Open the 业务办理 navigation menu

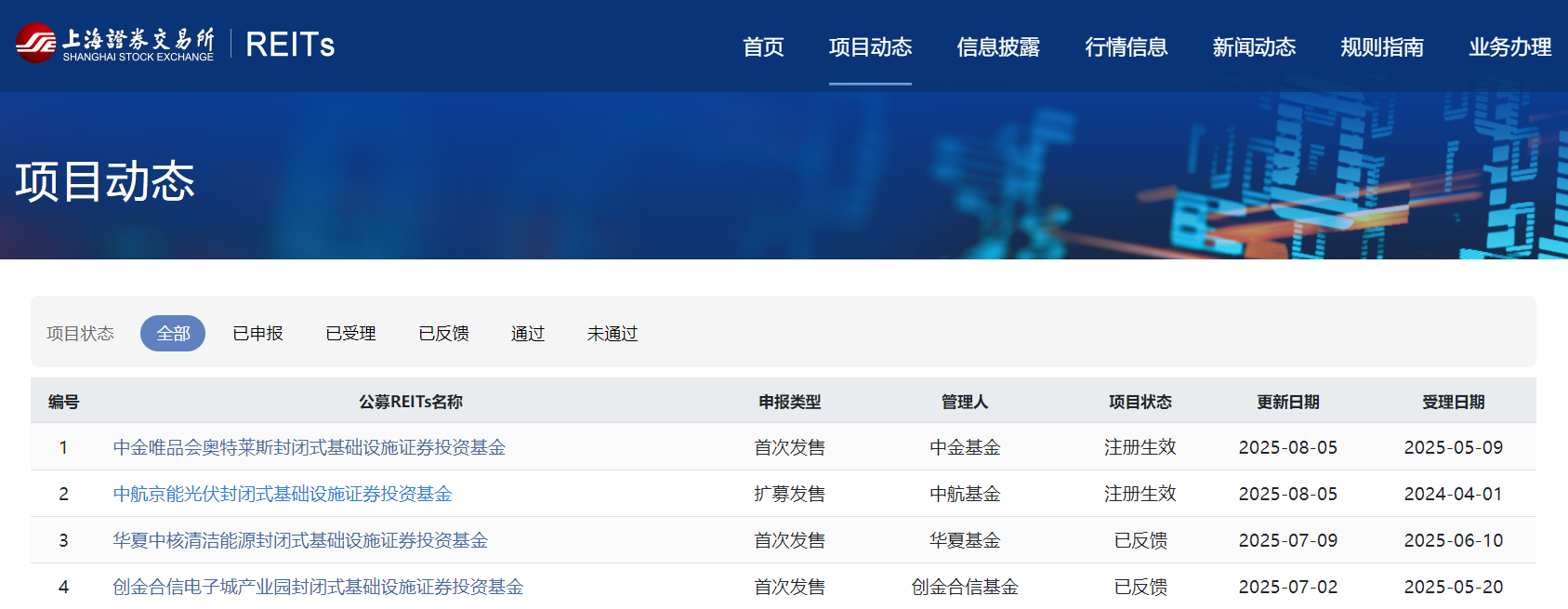[x=1510, y=46]
